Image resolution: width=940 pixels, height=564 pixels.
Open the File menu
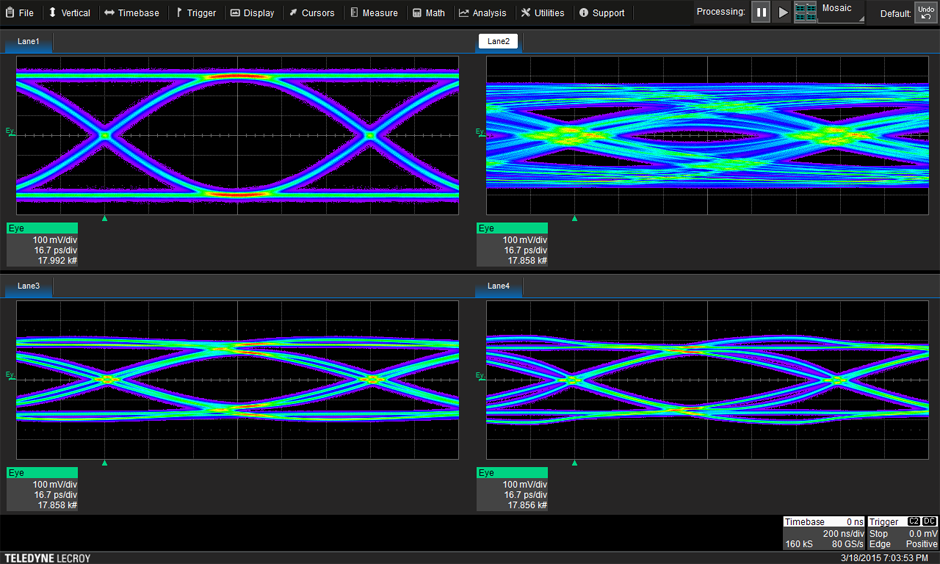coord(18,13)
